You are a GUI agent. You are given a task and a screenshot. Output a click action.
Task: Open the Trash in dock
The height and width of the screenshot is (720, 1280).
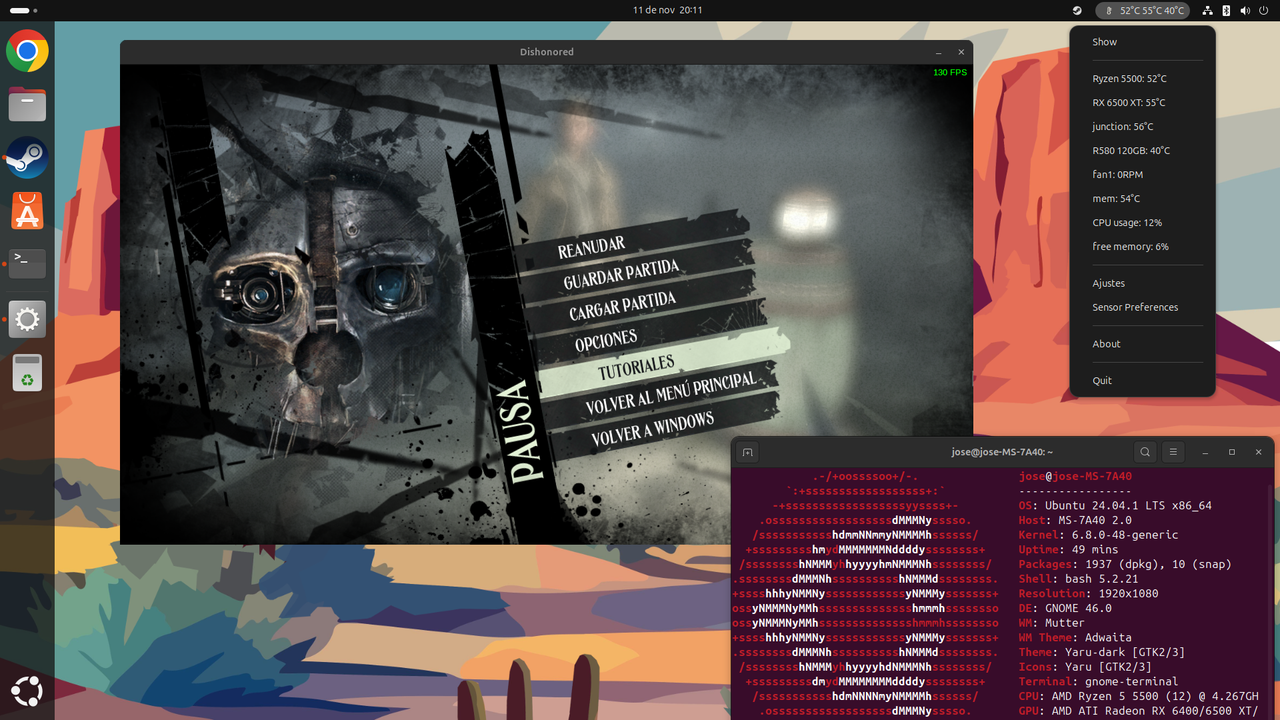[27, 373]
